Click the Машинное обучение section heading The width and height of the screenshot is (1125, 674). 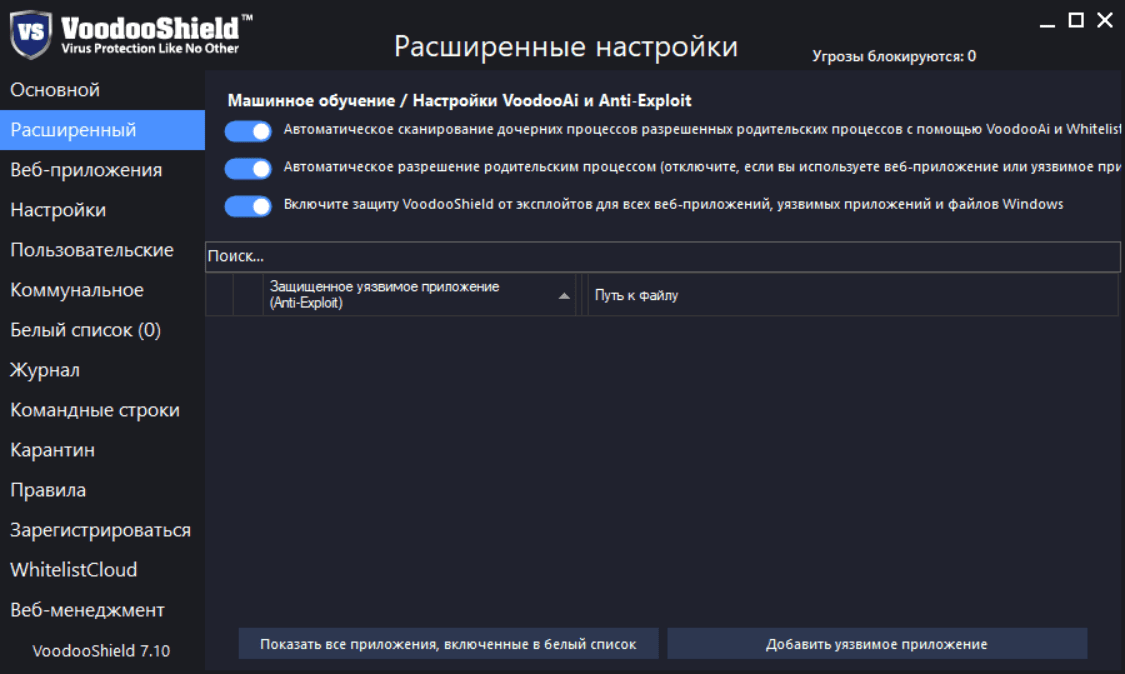pos(459,100)
